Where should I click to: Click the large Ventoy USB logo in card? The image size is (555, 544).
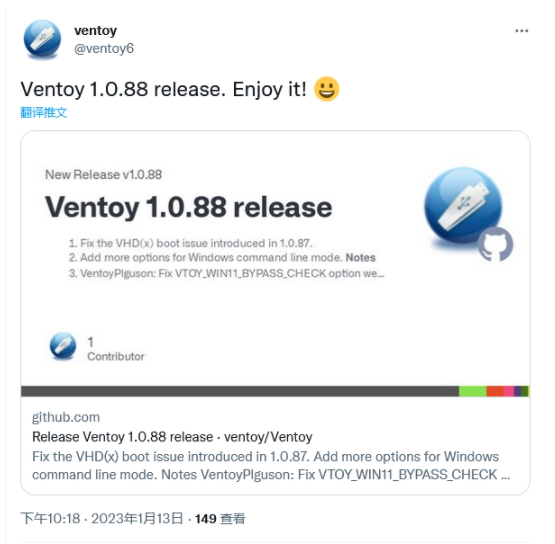pos(463,206)
